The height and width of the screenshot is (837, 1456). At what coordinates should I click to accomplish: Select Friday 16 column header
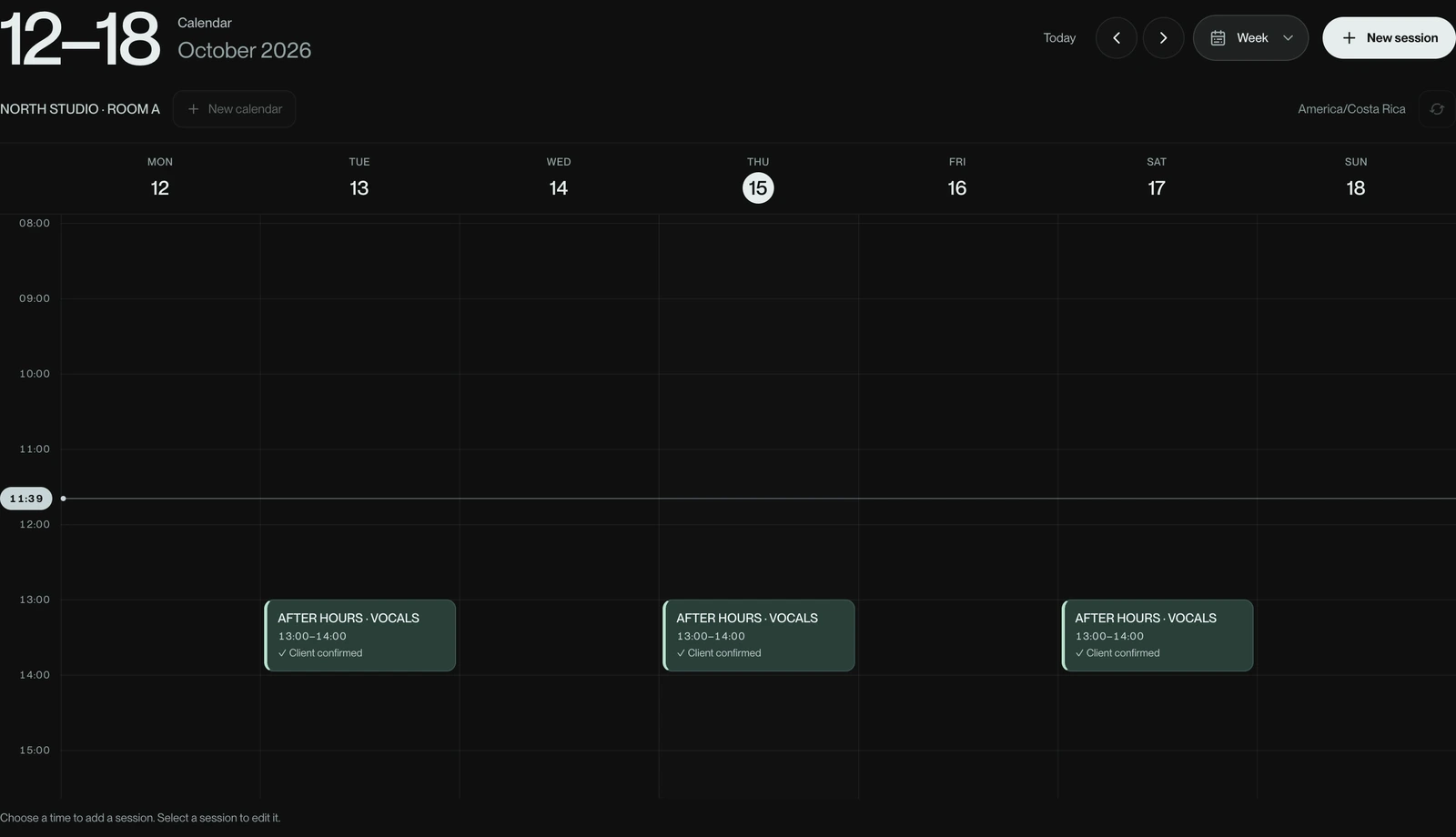point(957,178)
